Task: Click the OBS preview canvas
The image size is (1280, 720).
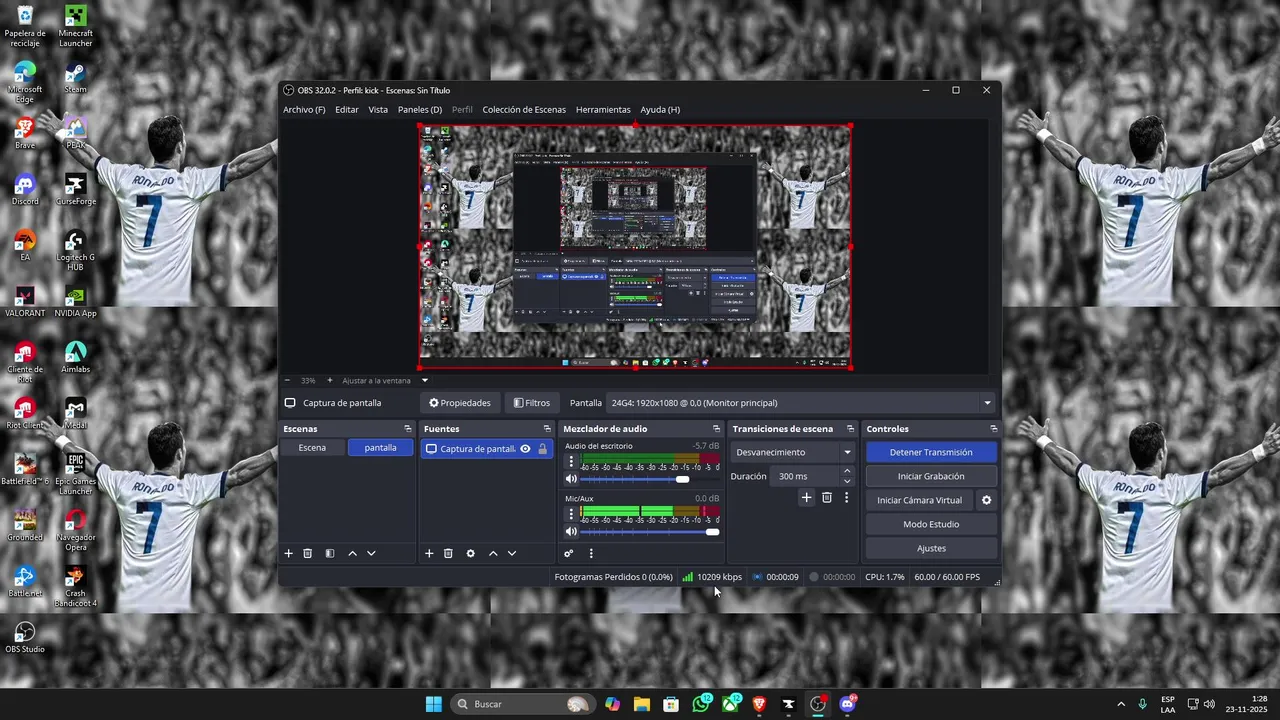Action: pyautogui.click(x=635, y=247)
